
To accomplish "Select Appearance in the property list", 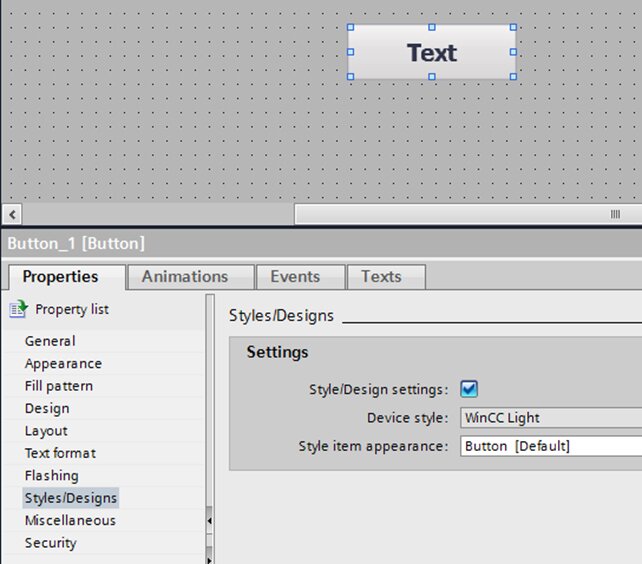I will coord(63,363).
